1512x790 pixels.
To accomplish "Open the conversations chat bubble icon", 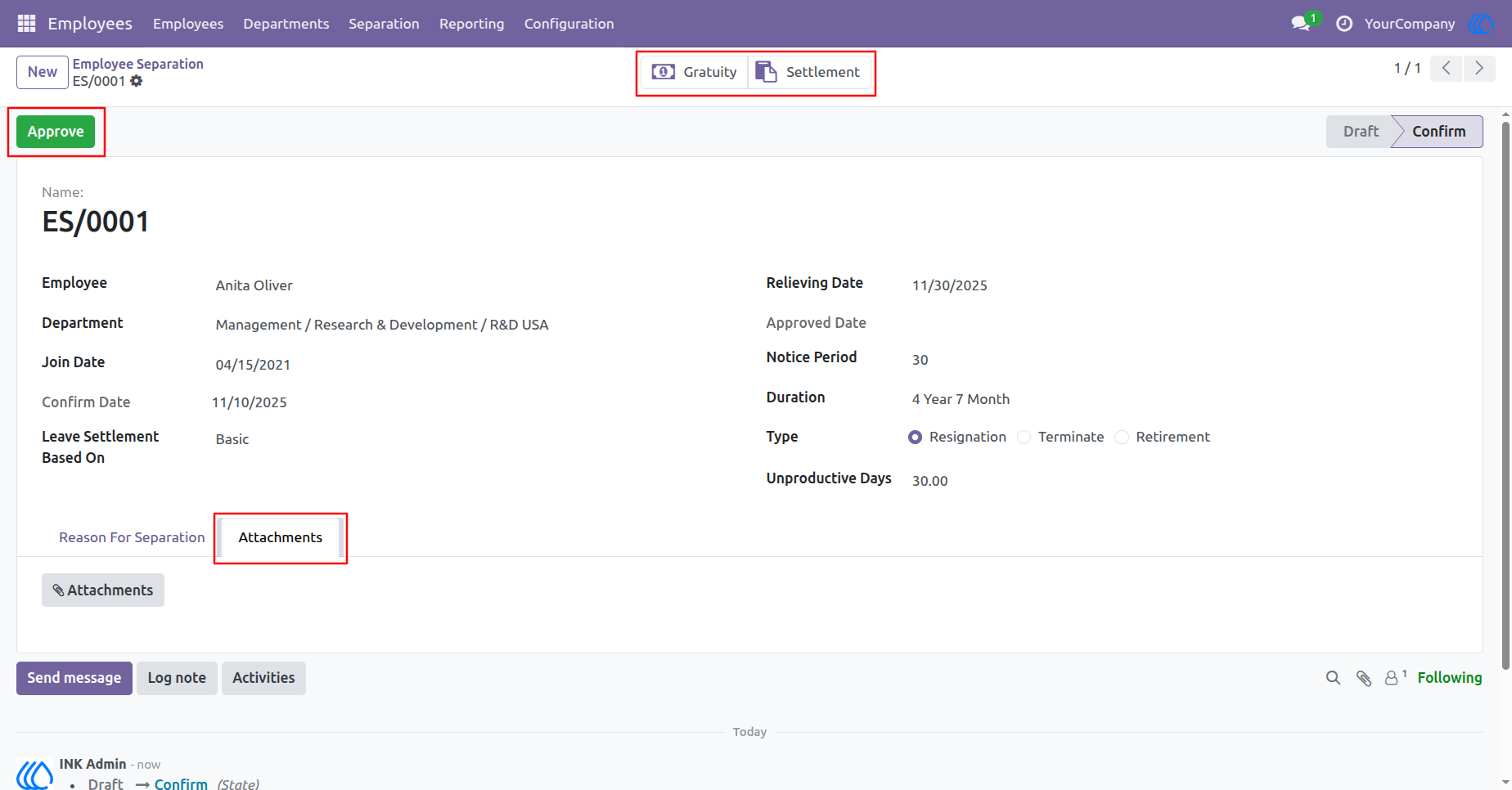I will [x=1301, y=24].
